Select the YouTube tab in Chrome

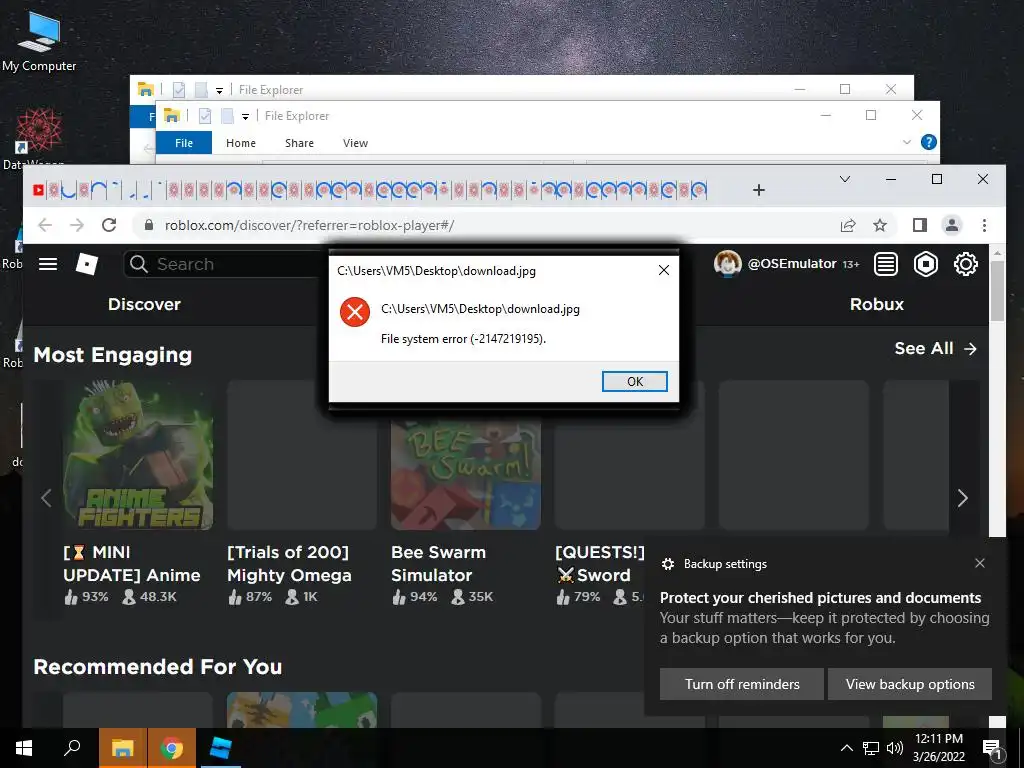[39, 190]
